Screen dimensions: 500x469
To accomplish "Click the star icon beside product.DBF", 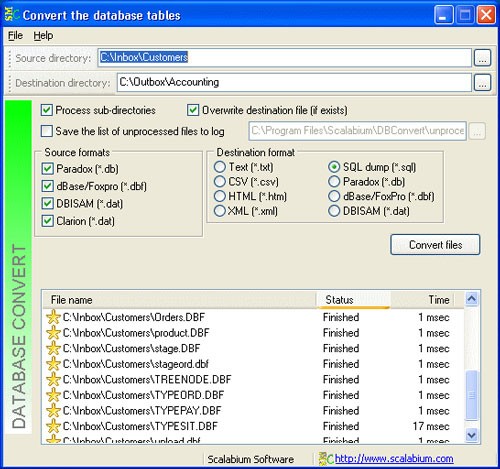I will 53,333.
